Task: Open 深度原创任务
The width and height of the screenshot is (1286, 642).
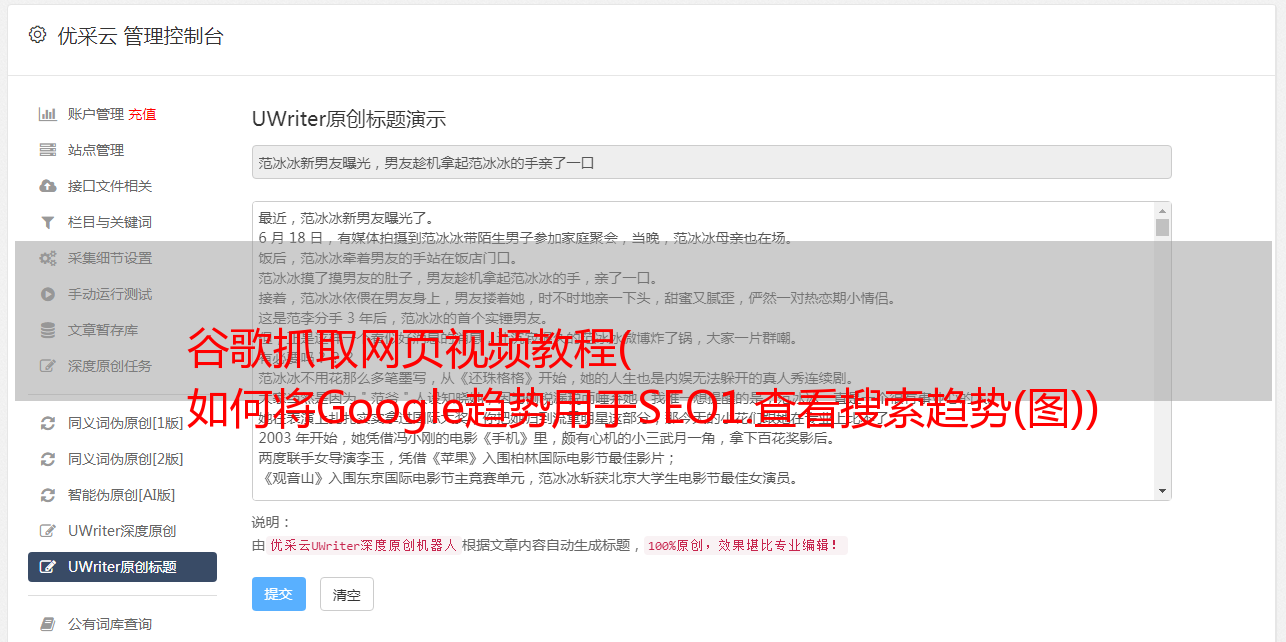Action: 110,366
